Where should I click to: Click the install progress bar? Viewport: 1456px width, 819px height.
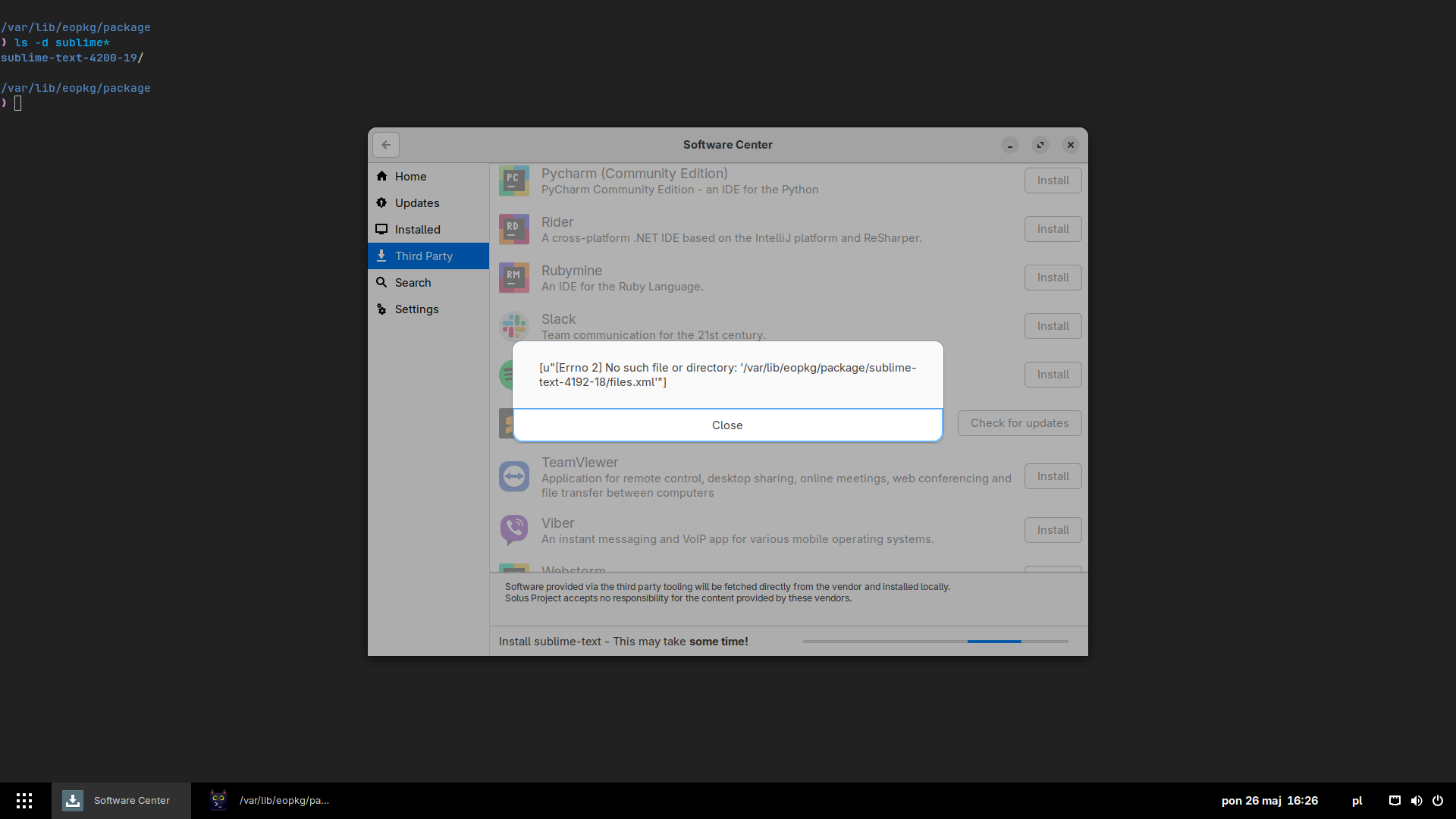coord(936,642)
